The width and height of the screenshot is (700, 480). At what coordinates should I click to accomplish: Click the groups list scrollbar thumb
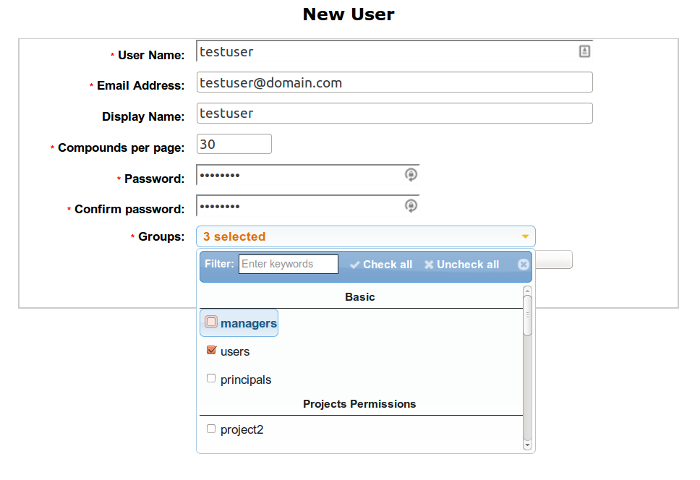[x=527, y=315]
